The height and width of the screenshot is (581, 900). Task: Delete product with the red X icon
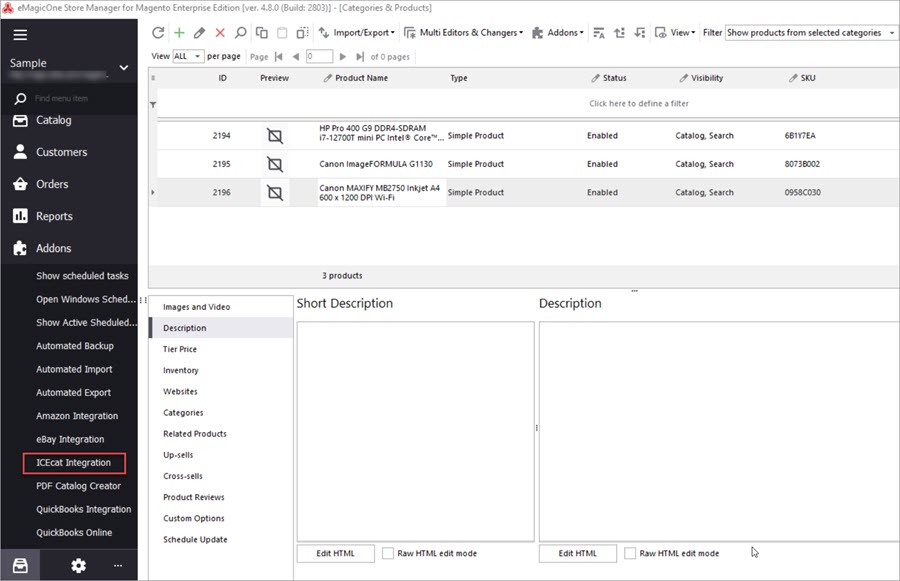point(220,33)
